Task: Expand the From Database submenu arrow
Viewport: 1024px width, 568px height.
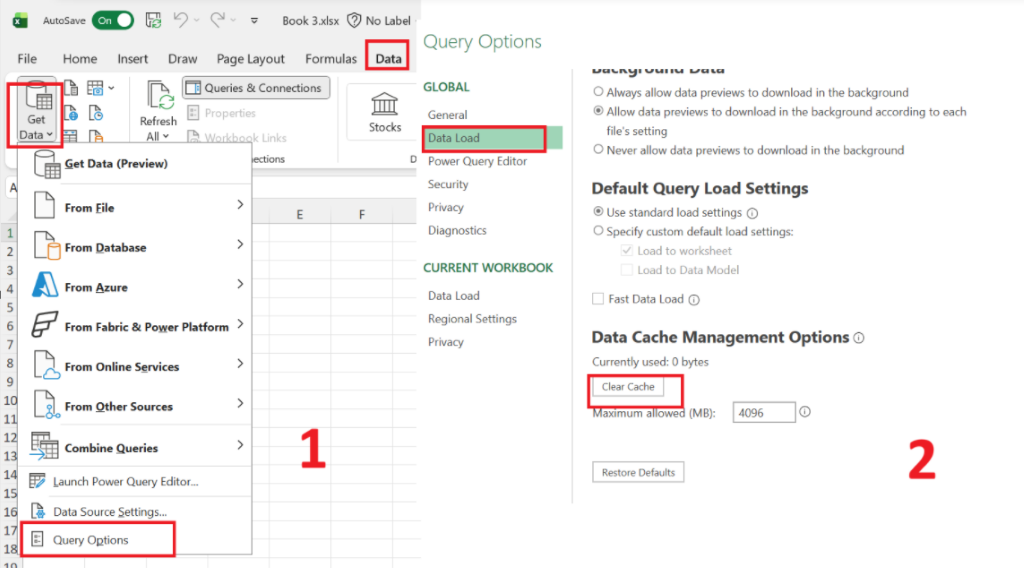Action: pyautogui.click(x=240, y=244)
